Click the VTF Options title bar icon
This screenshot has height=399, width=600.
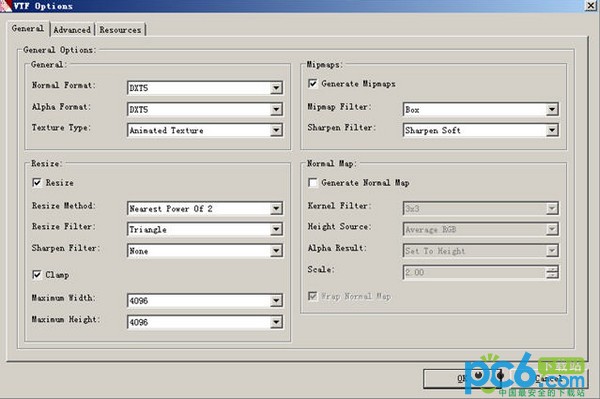5,6
